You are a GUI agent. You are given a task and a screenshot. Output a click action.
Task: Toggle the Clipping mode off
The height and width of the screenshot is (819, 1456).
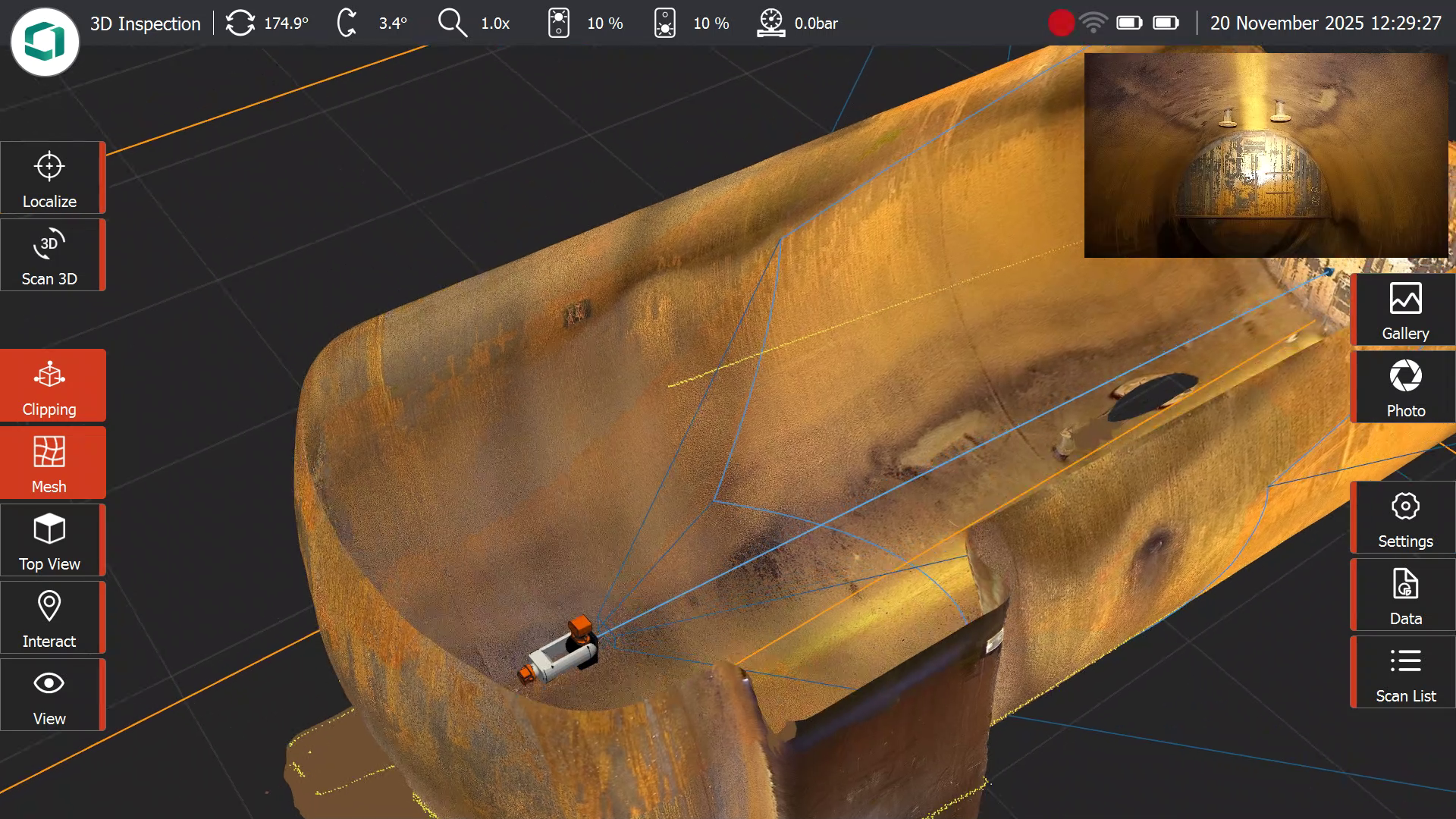point(50,386)
